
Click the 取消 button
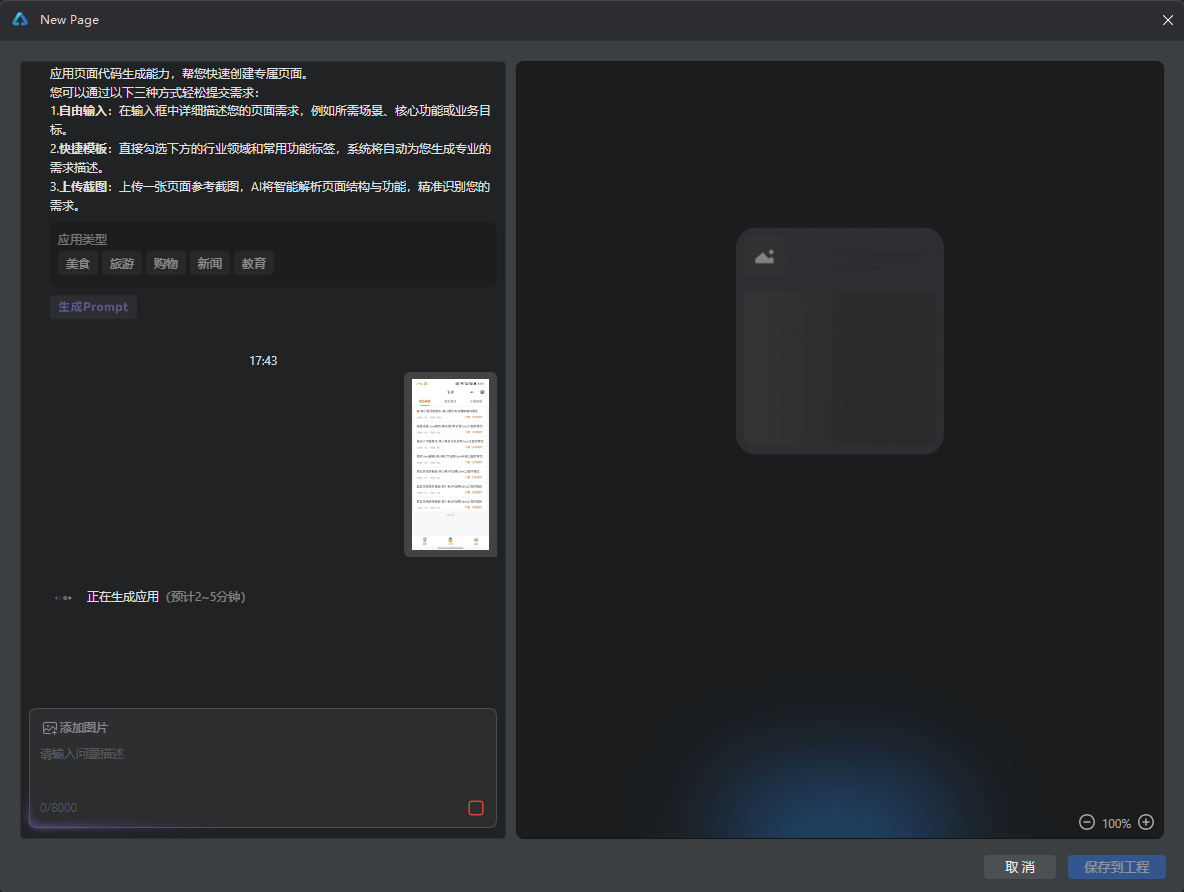[1019, 867]
